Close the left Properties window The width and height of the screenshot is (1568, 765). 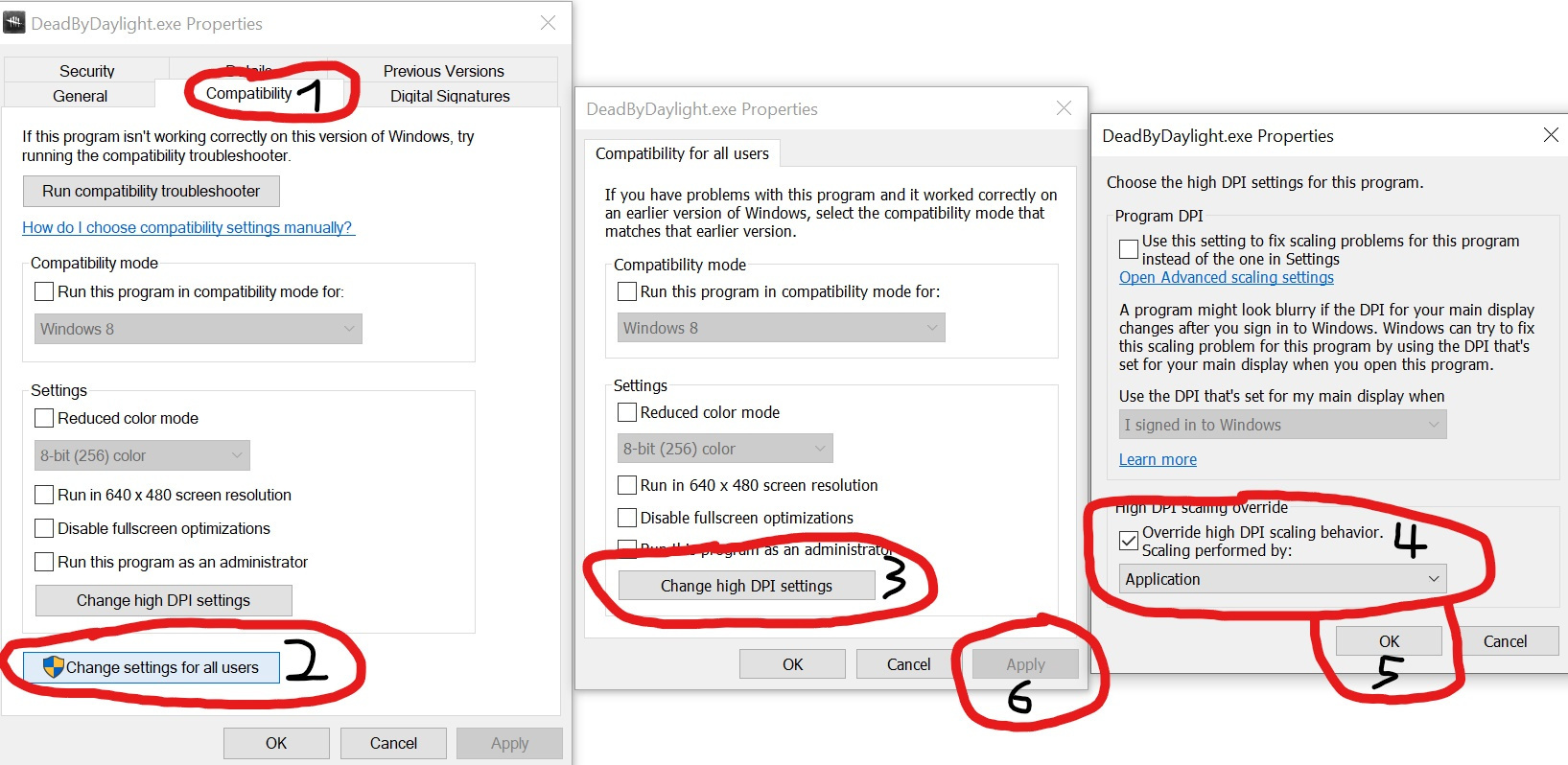[x=548, y=22]
